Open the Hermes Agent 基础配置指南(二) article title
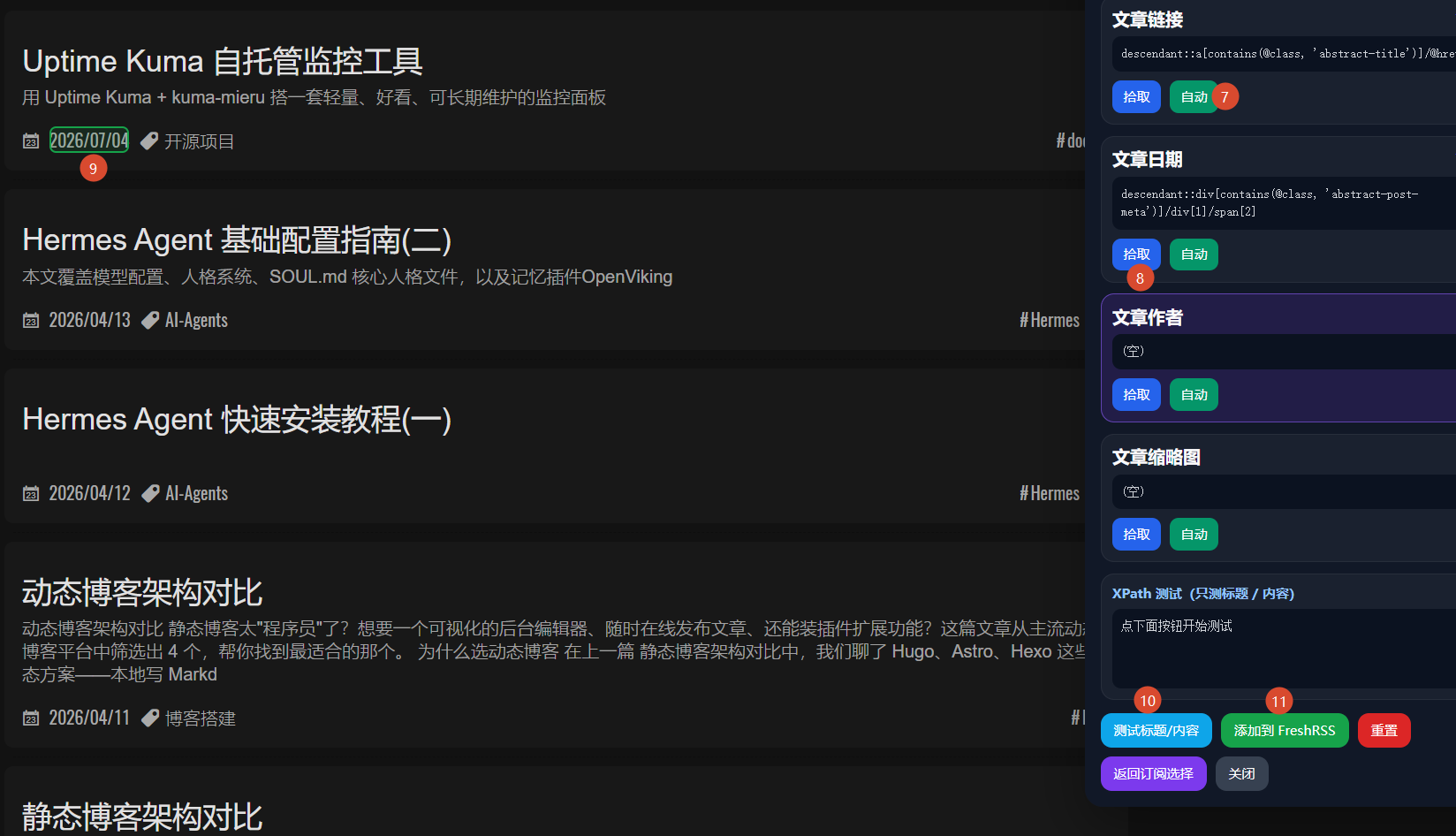 coord(237,239)
